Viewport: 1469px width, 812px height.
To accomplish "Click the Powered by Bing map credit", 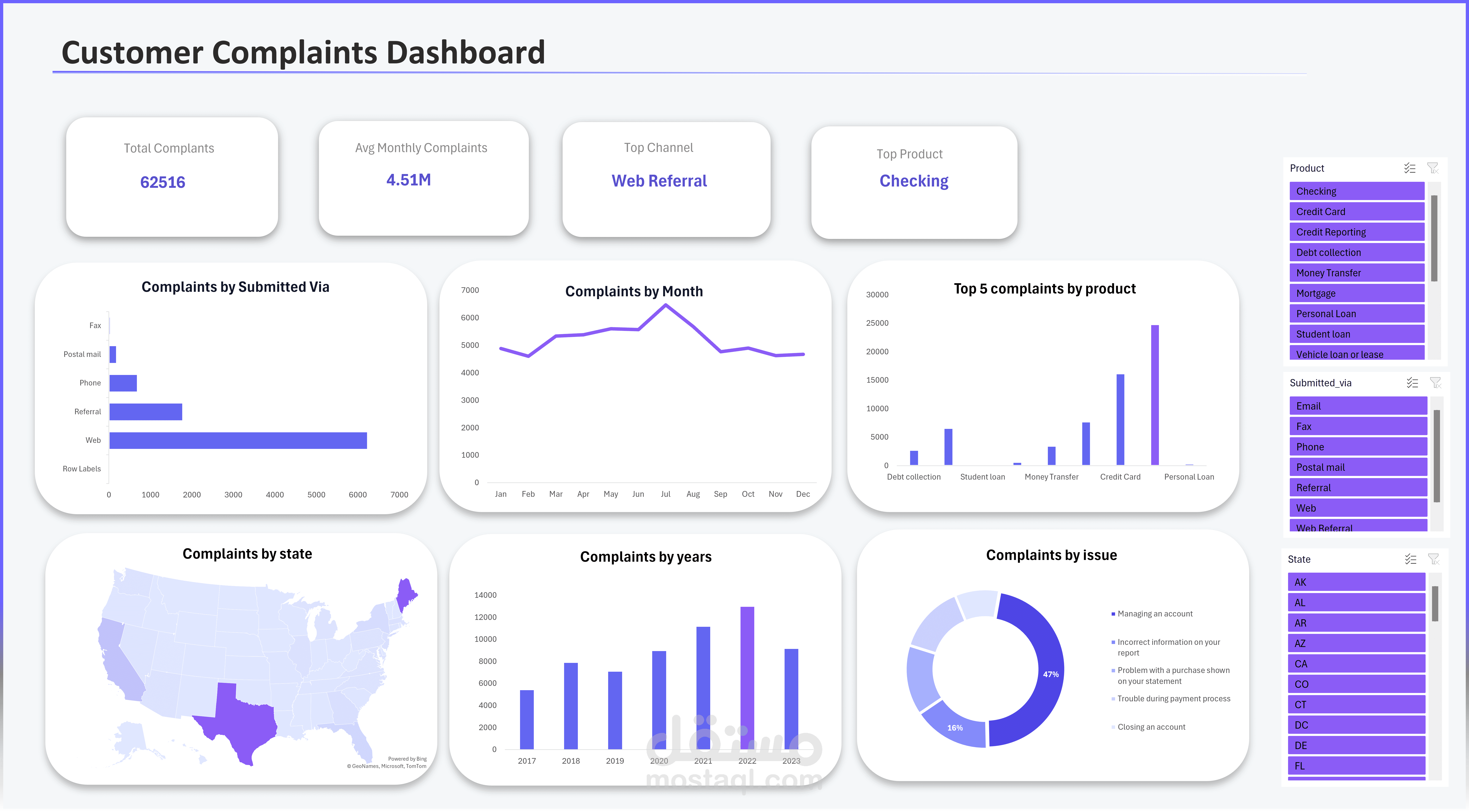I will 407,759.
